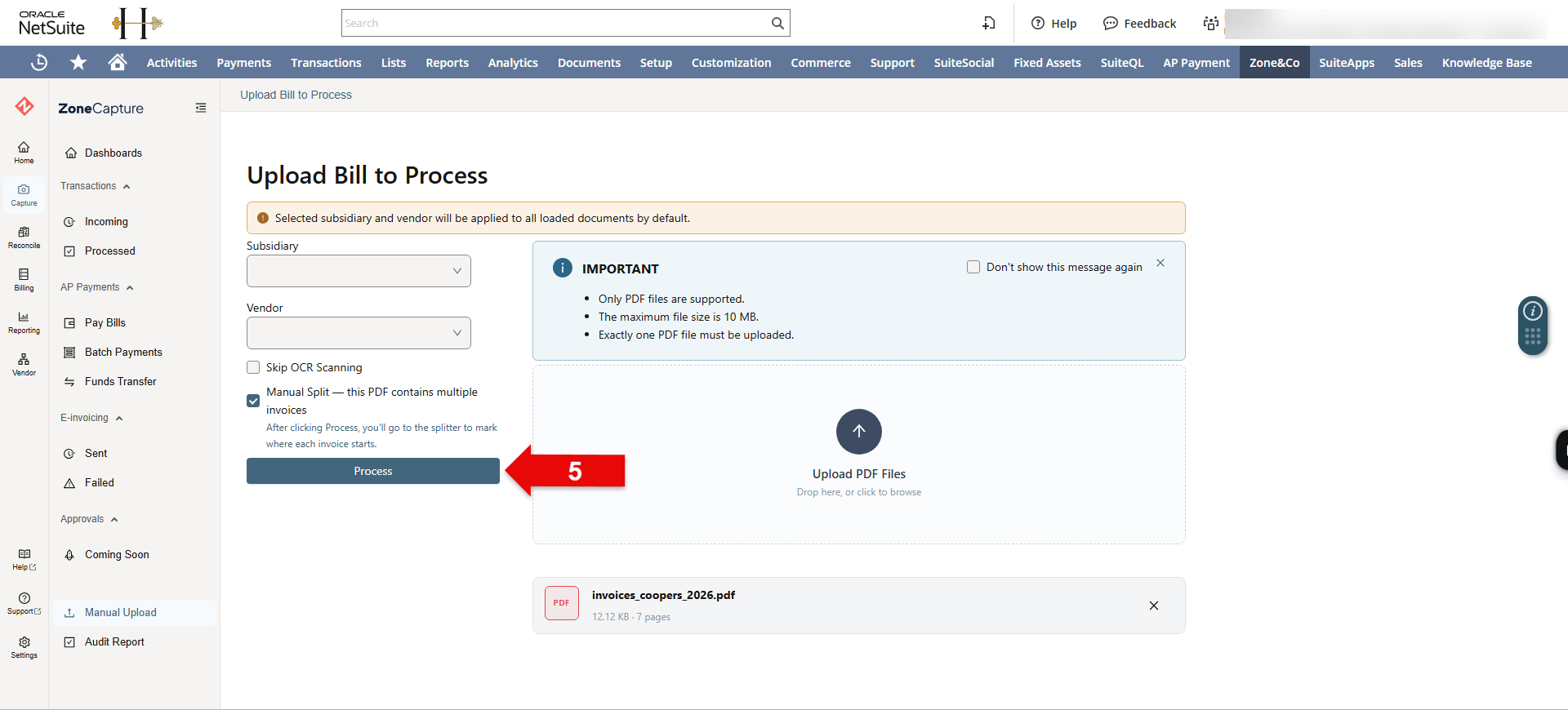Uncheck the Manual Split checkbox

253,401
